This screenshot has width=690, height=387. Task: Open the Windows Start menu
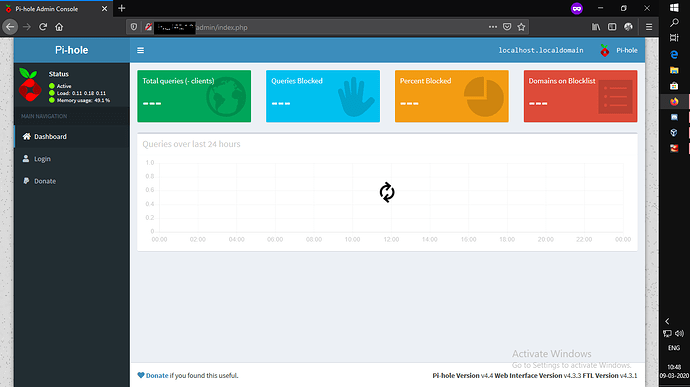click(674, 7)
